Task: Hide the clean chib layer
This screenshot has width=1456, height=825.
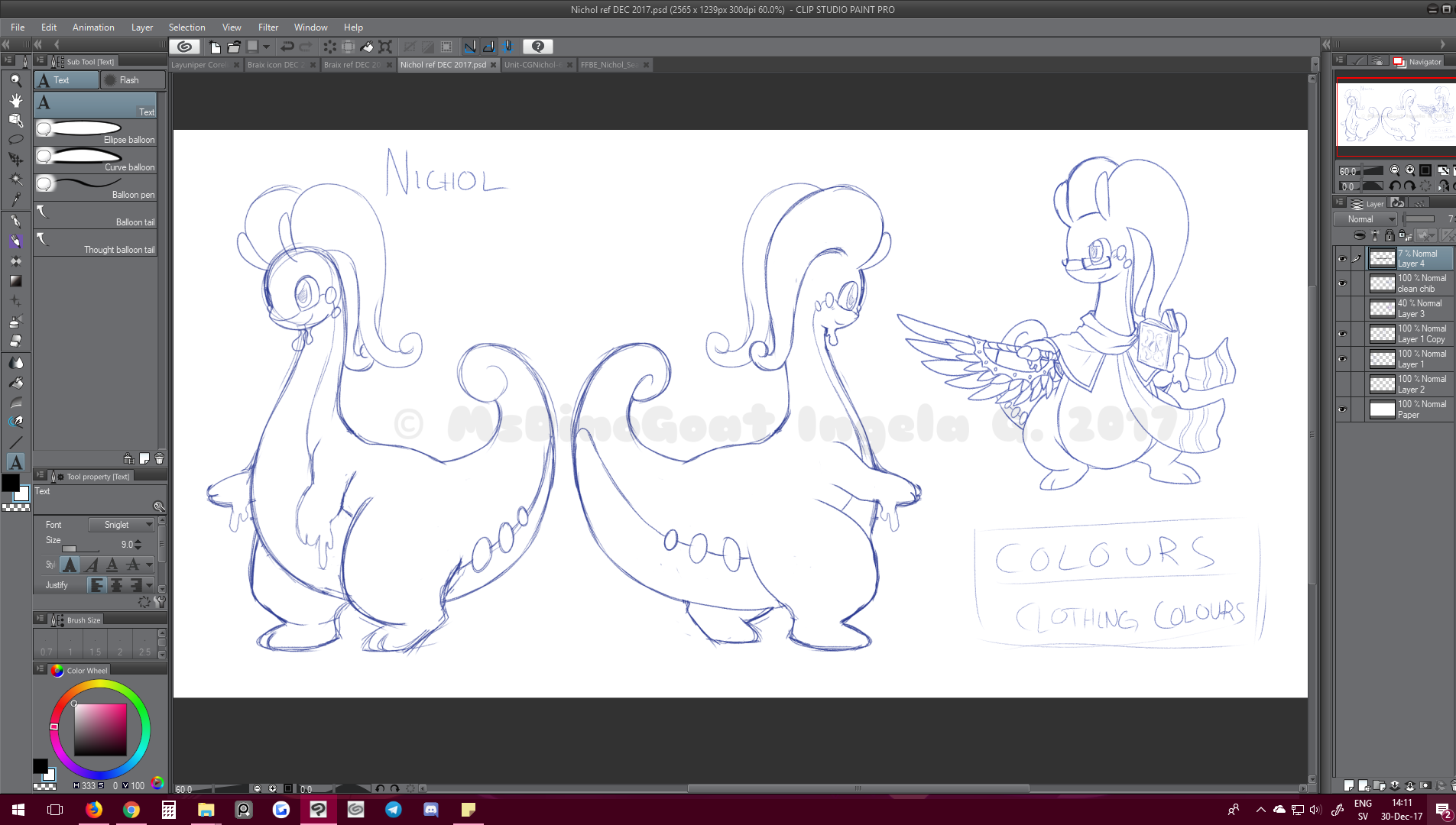Action: click(1342, 283)
